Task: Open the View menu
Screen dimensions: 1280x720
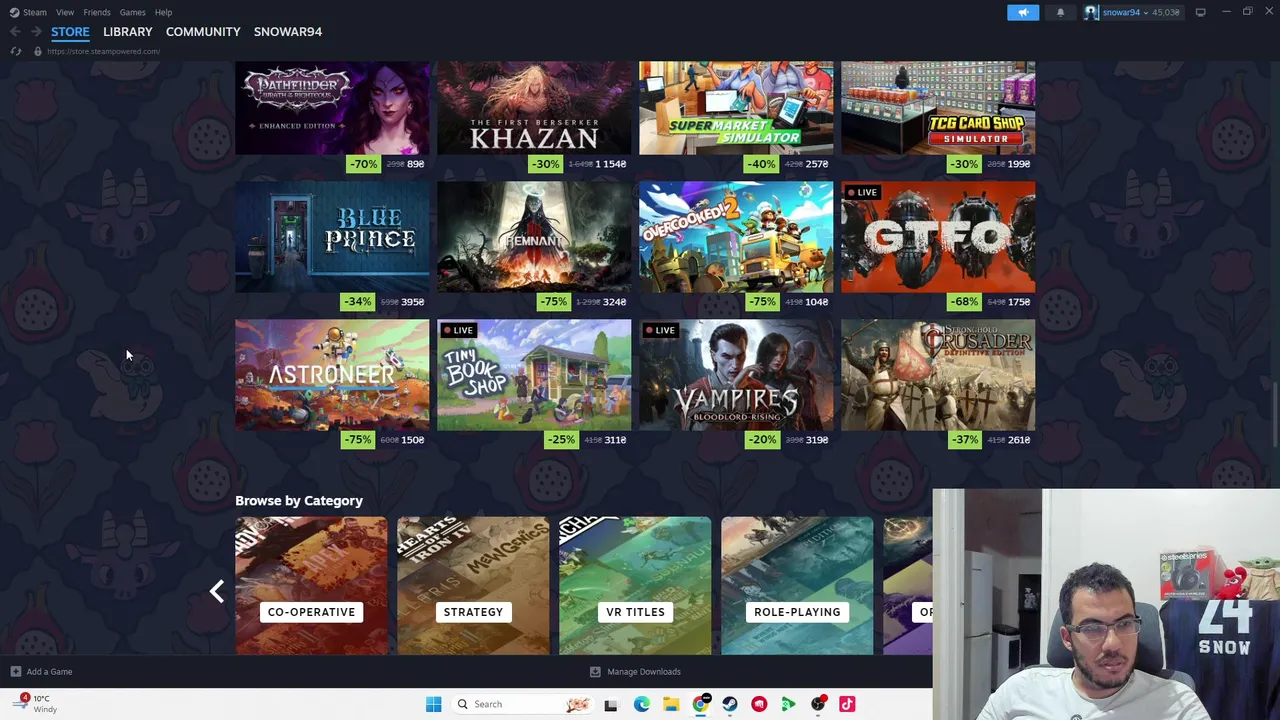Action: [x=65, y=12]
